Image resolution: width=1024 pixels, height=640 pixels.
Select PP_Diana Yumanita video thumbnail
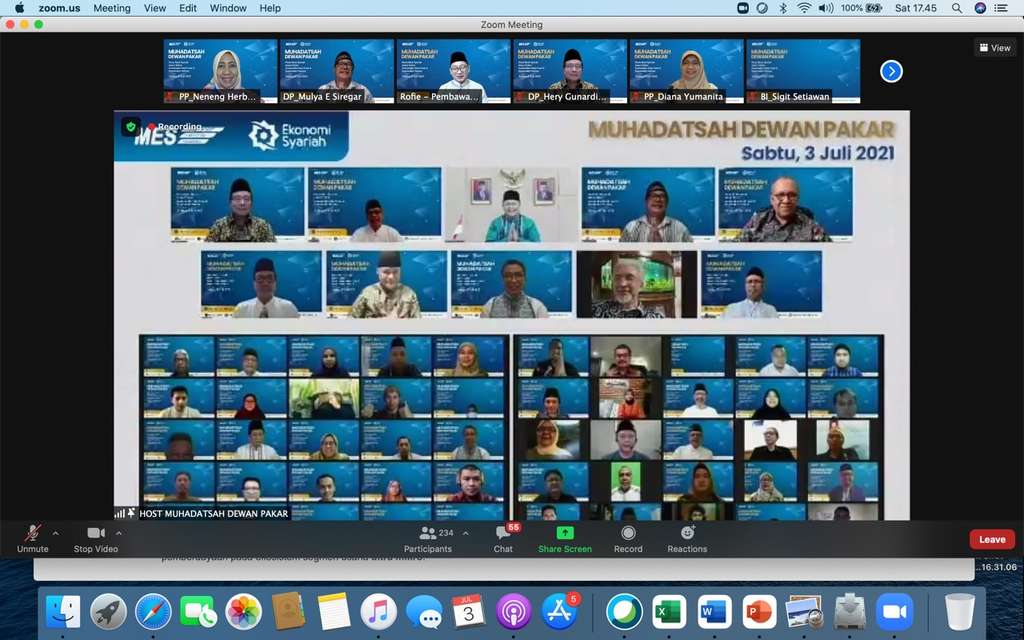686,71
